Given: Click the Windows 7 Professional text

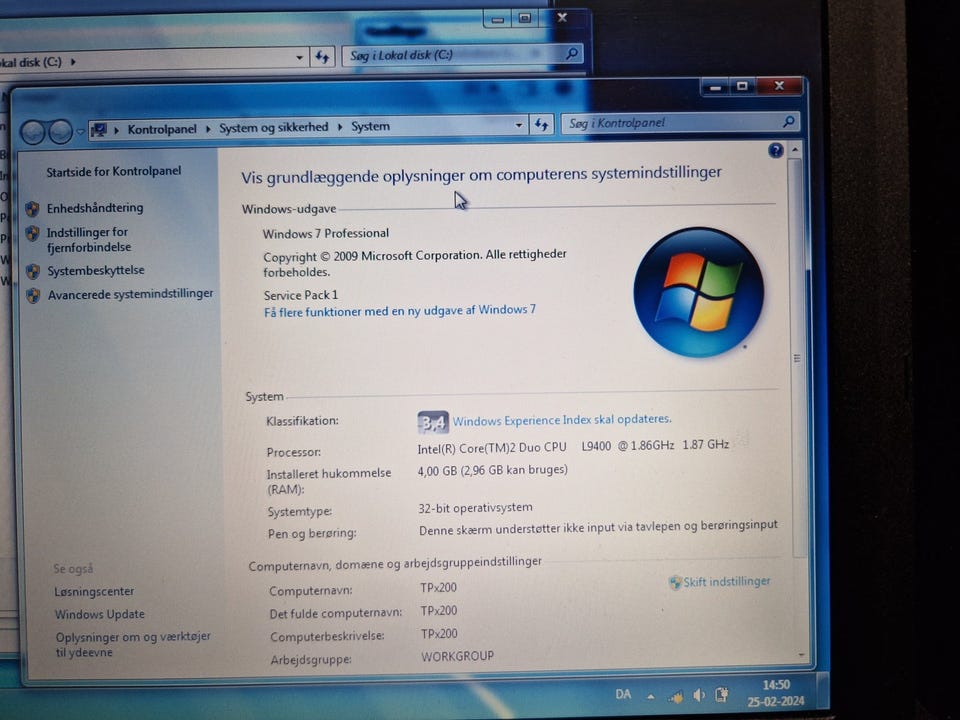Looking at the screenshot, I should pos(326,233).
